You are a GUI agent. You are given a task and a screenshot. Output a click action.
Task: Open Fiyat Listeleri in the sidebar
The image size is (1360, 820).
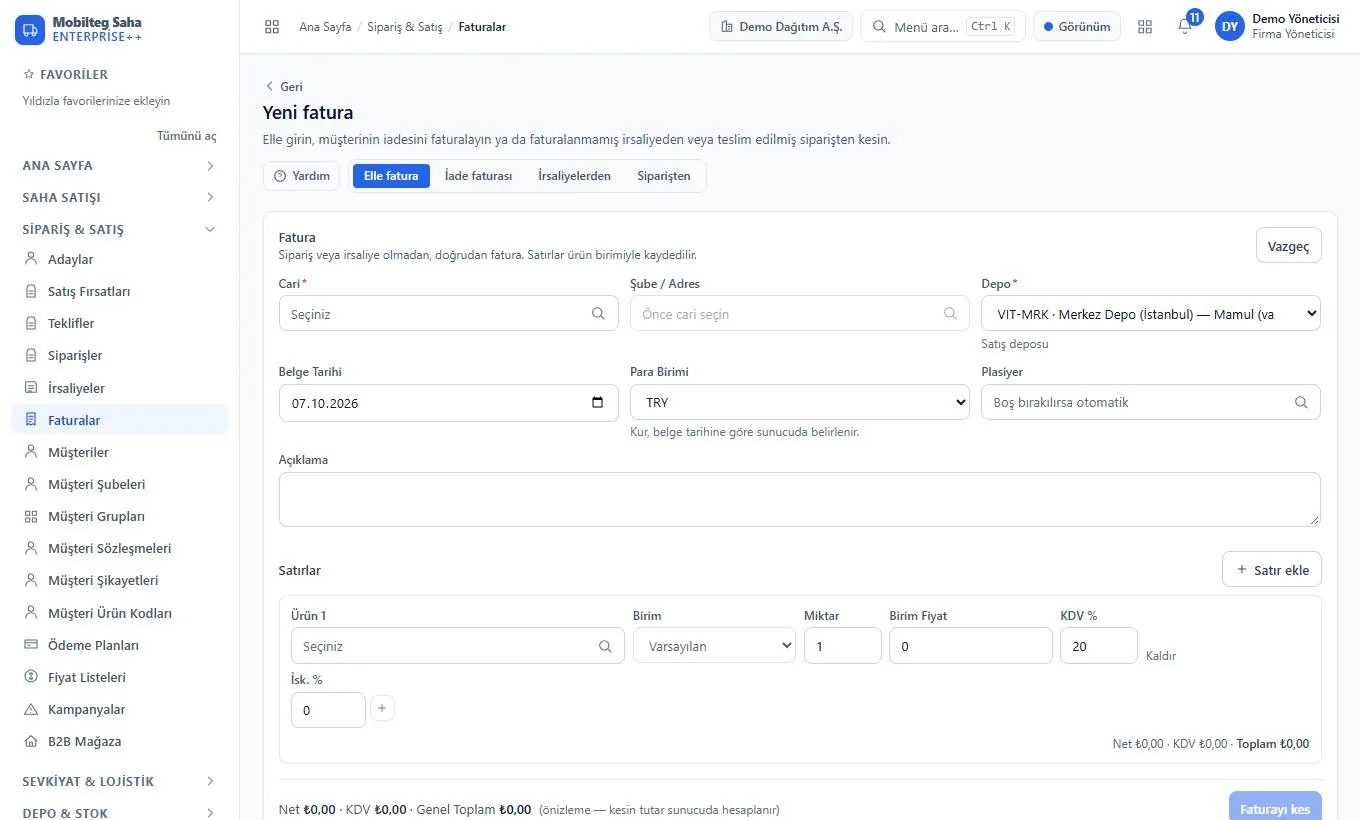click(120, 677)
